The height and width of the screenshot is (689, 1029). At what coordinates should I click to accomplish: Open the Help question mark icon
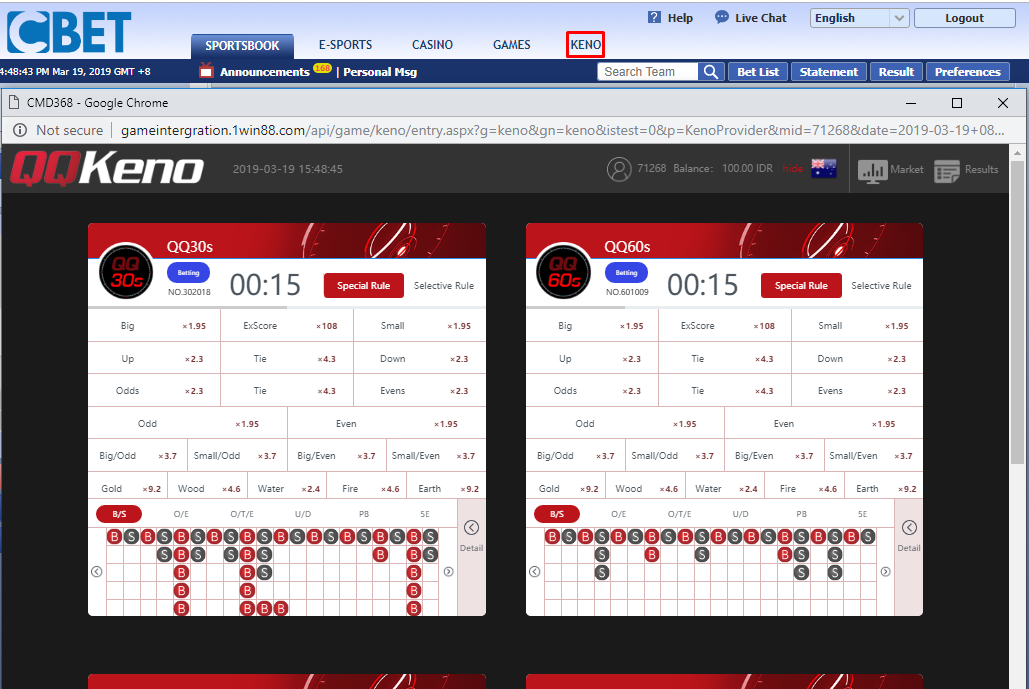pyautogui.click(x=654, y=18)
